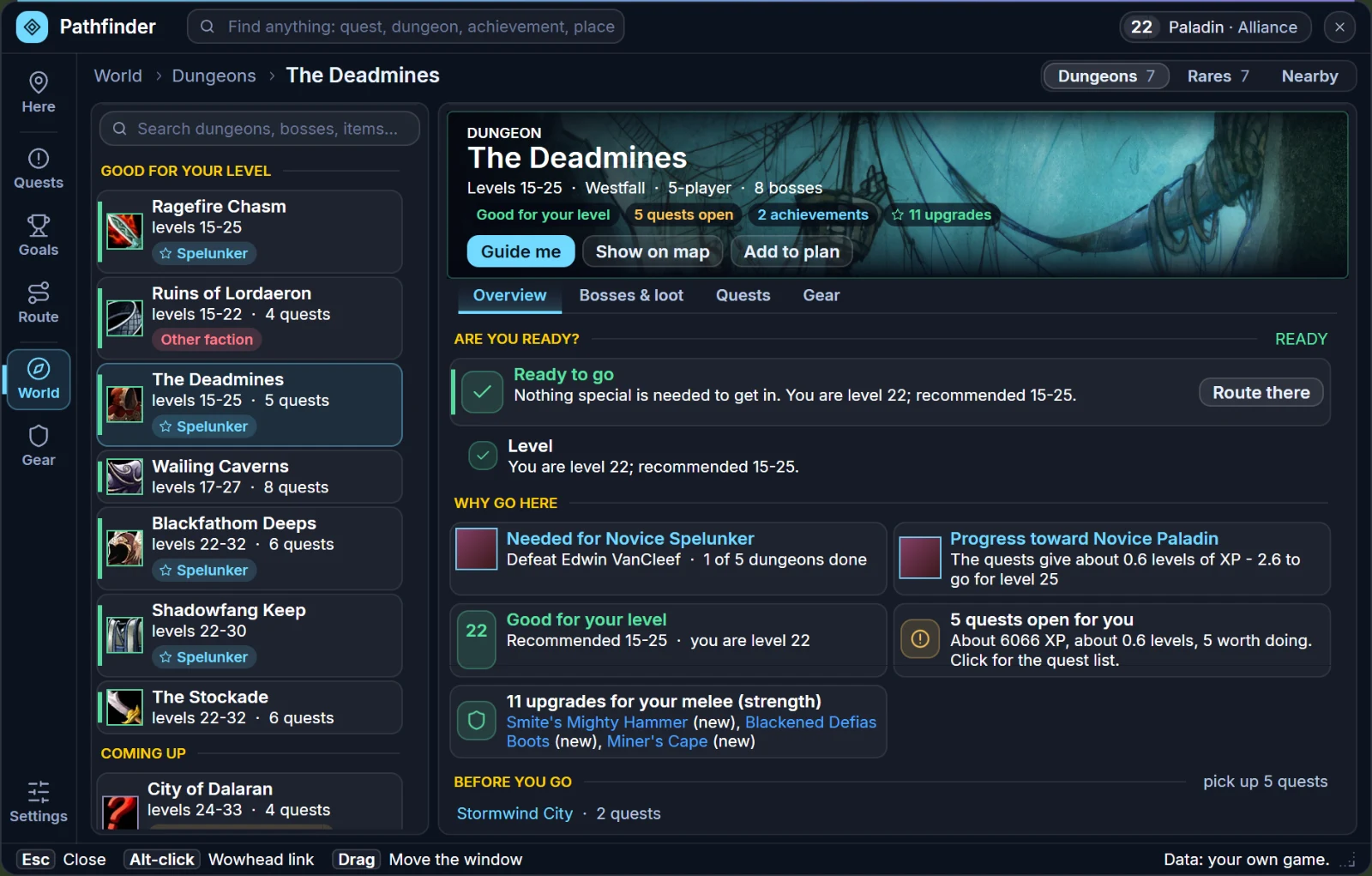Click The Stockade dungeon icon

click(124, 707)
